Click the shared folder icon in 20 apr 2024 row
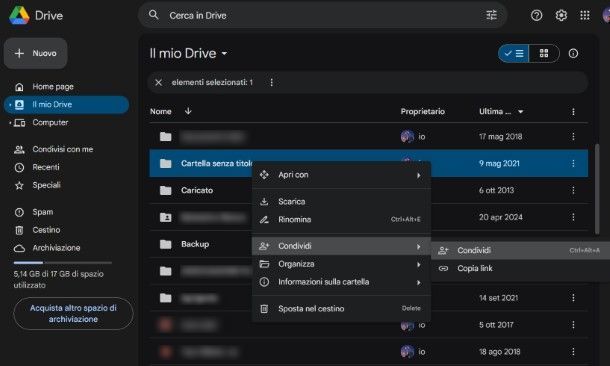Viewport: 610px width, 366px height. (x=166, y=217)
